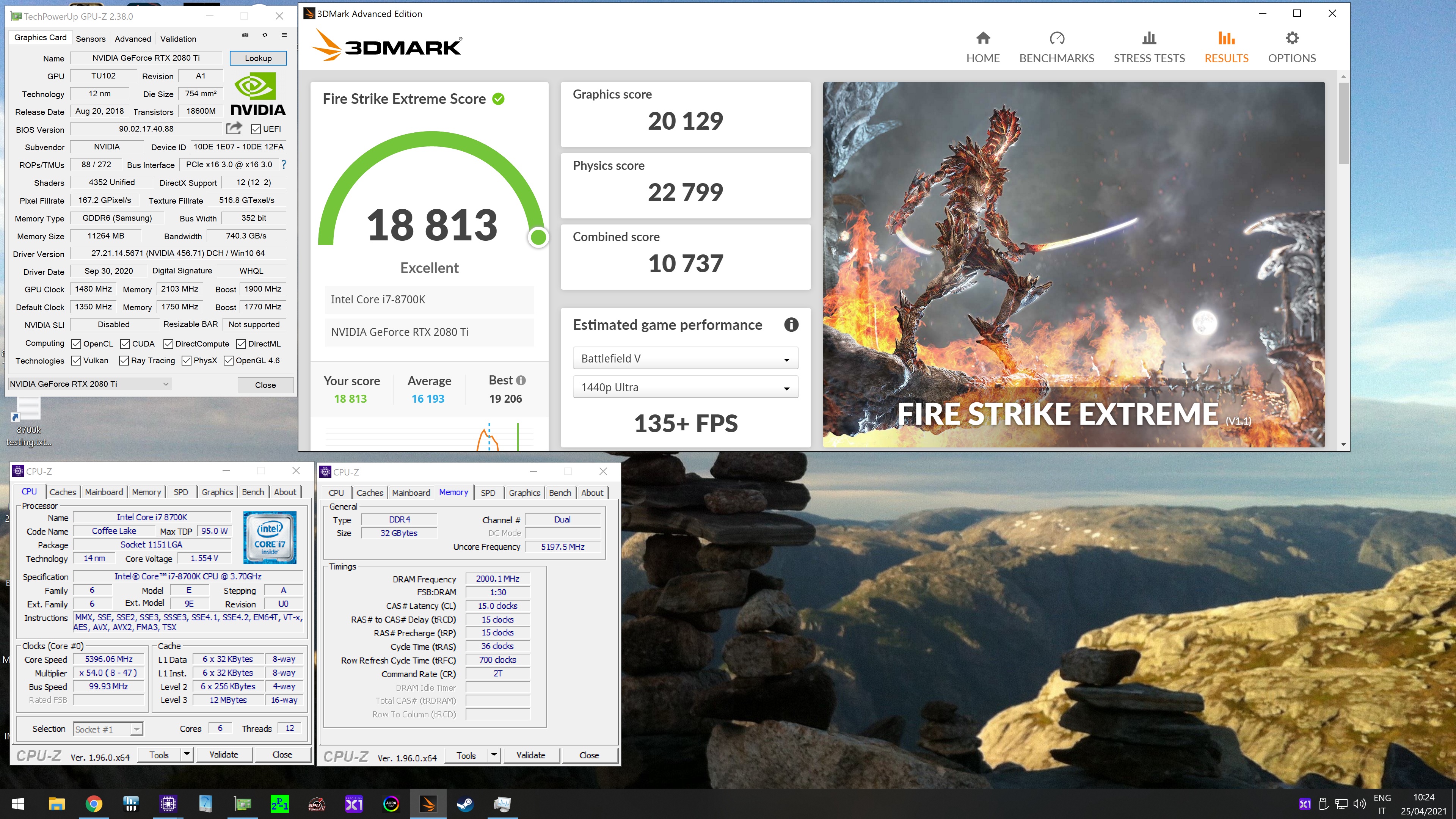Open GPU-Z graphics card selector dropdown
The image size is (1456, 819).
(89, 384)
